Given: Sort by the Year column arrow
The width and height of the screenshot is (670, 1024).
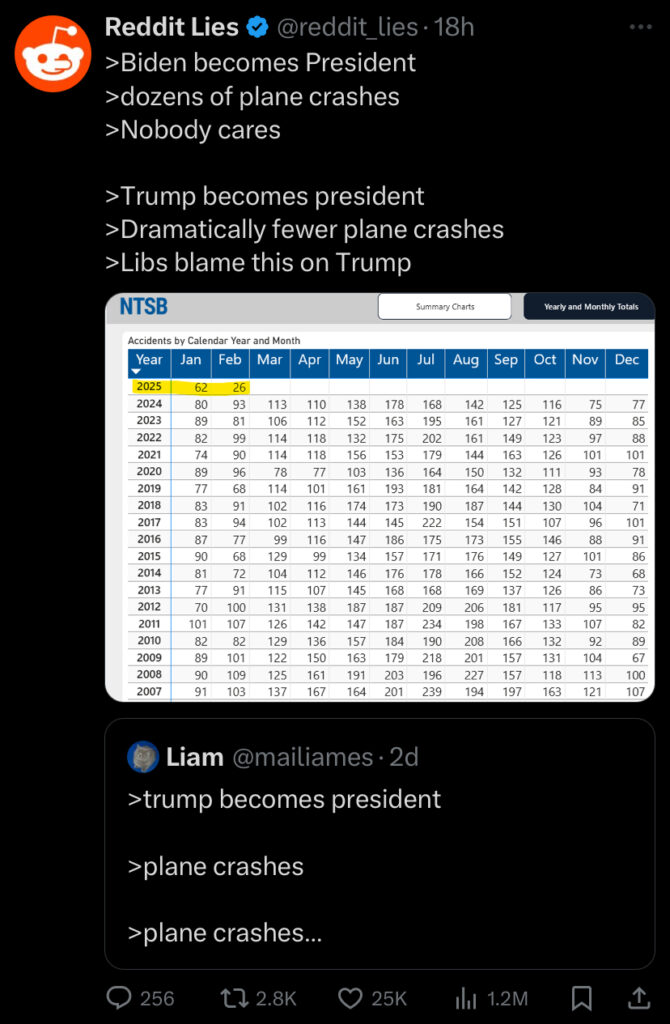Looking at the screenshot, I should click(136, 372).
